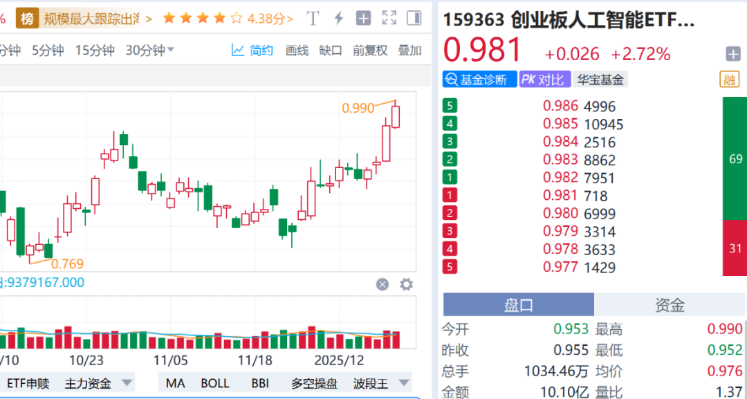The image size is (747, 399).
Task: Apply the BBI indicator
Action: [x=260, y=383]
